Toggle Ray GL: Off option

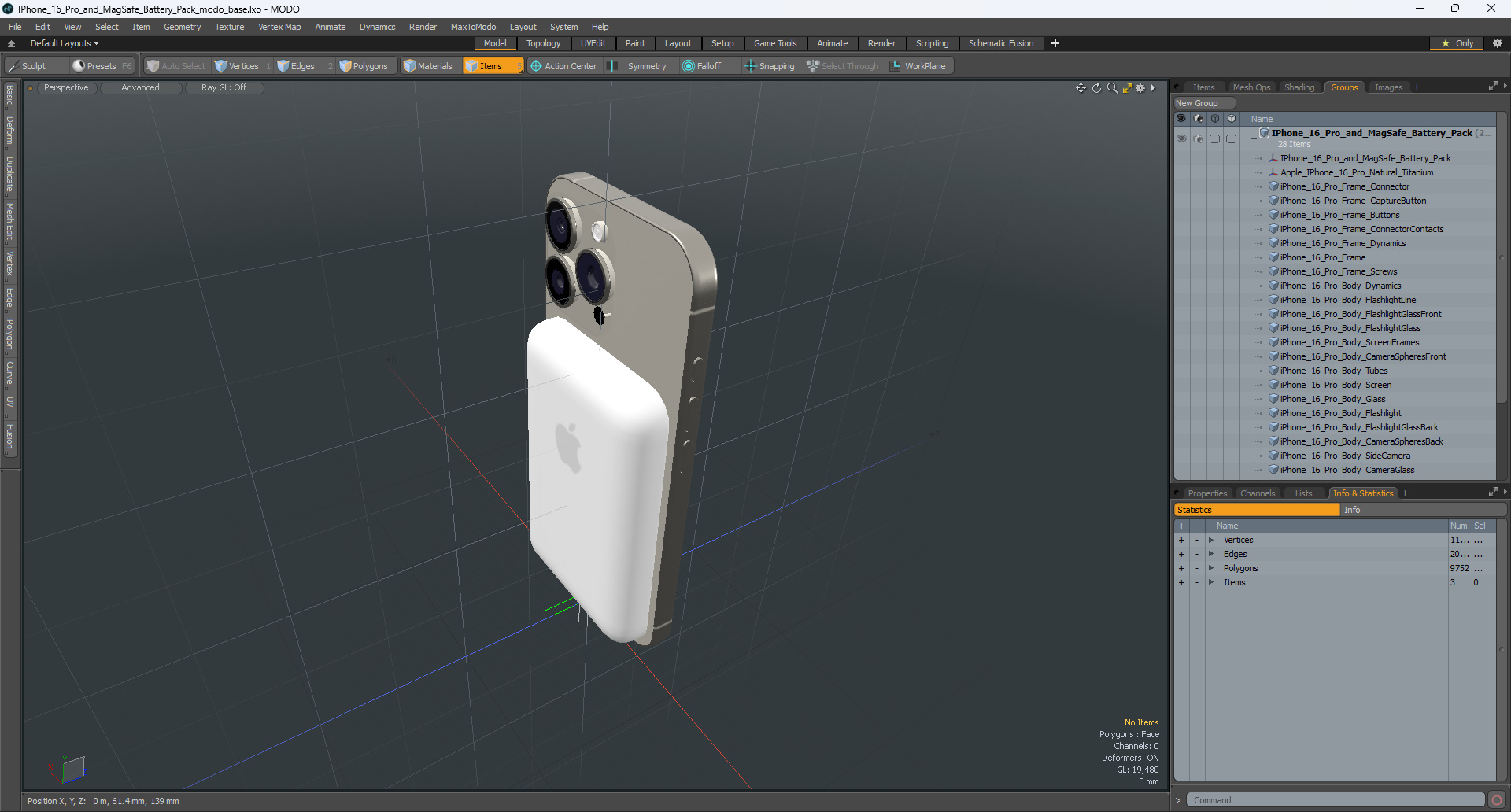(224, 88)
